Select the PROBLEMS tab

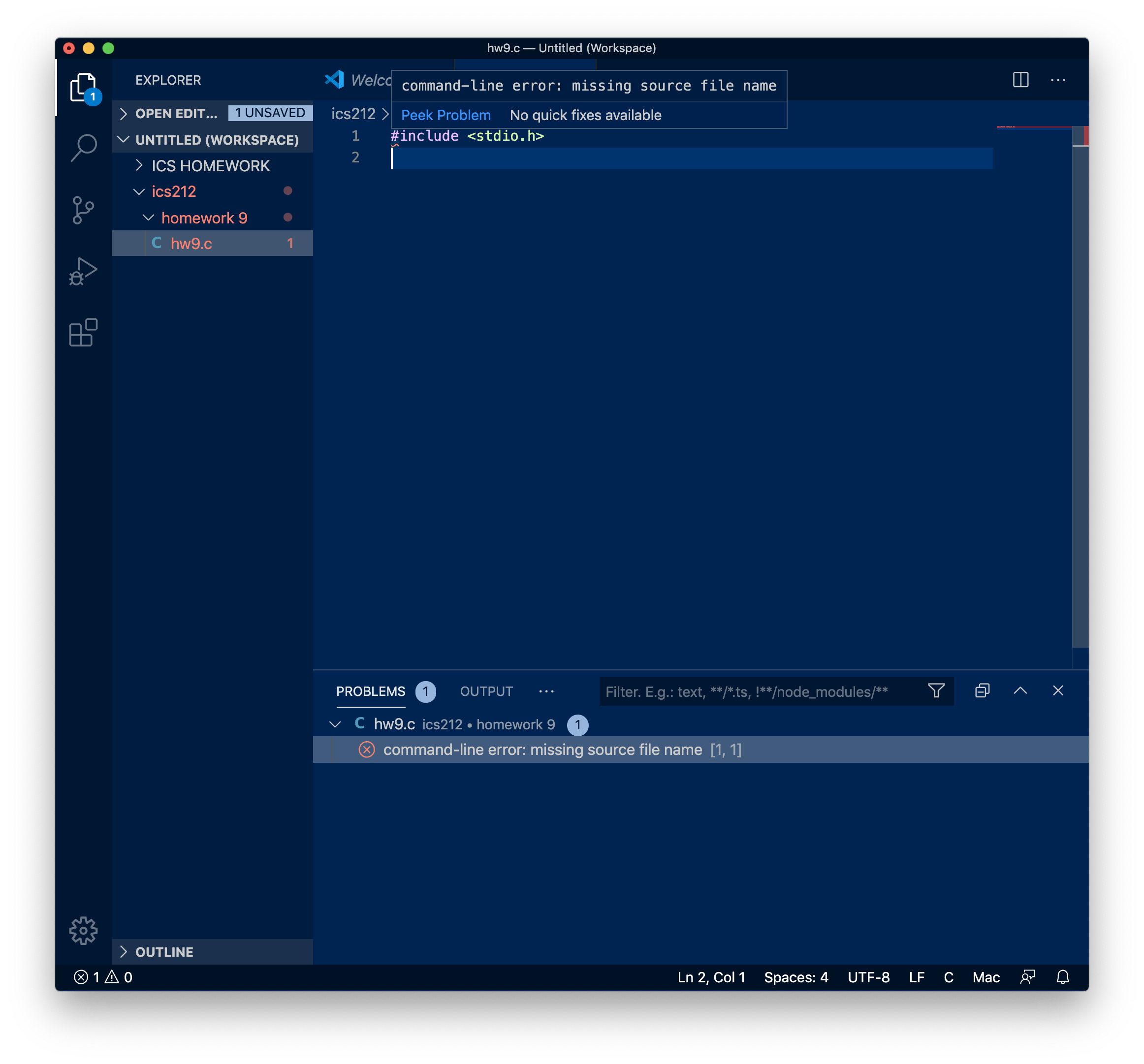(371, 691)
